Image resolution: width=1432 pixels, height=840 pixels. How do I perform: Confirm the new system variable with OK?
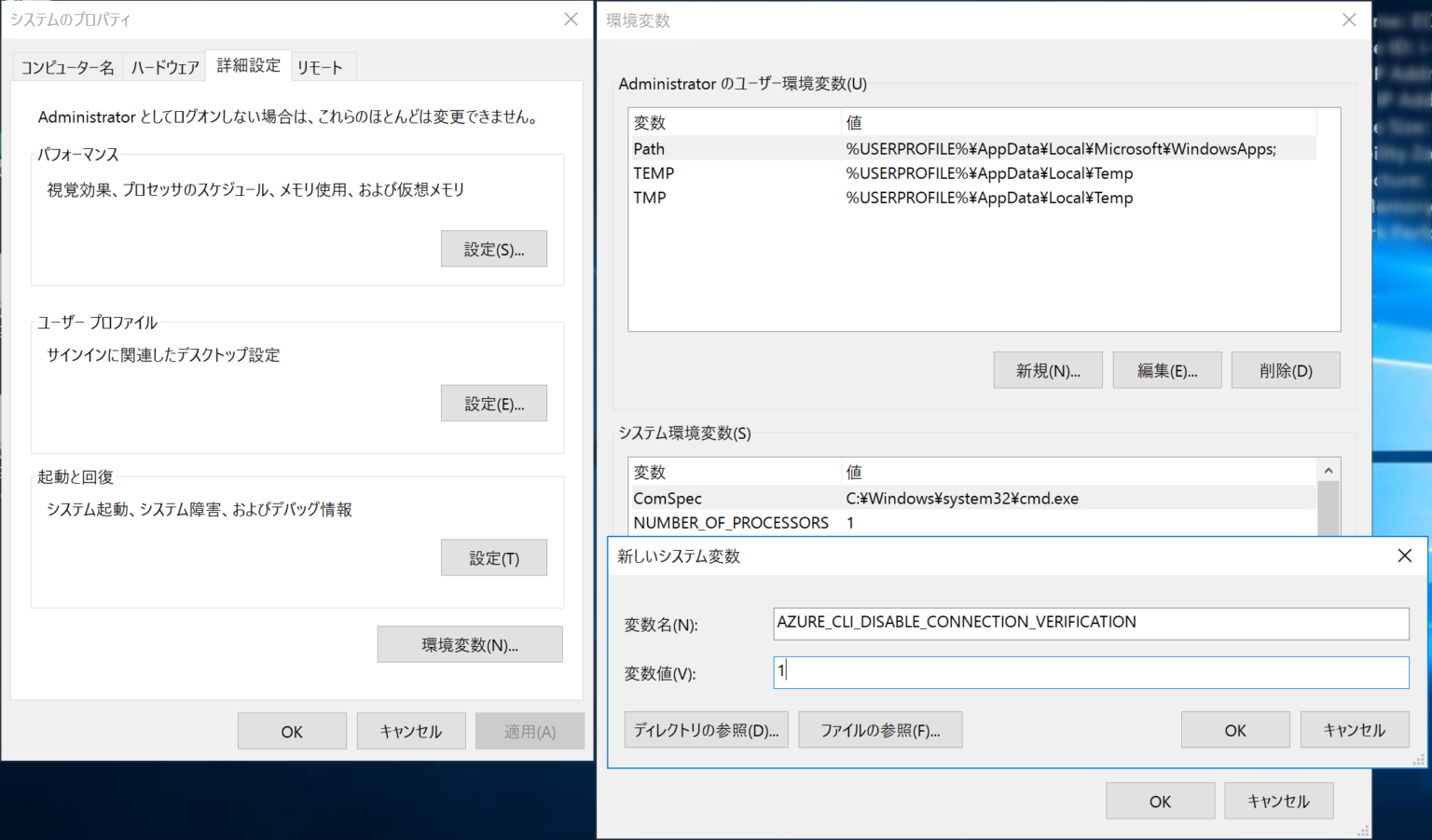click(1234, 729)
